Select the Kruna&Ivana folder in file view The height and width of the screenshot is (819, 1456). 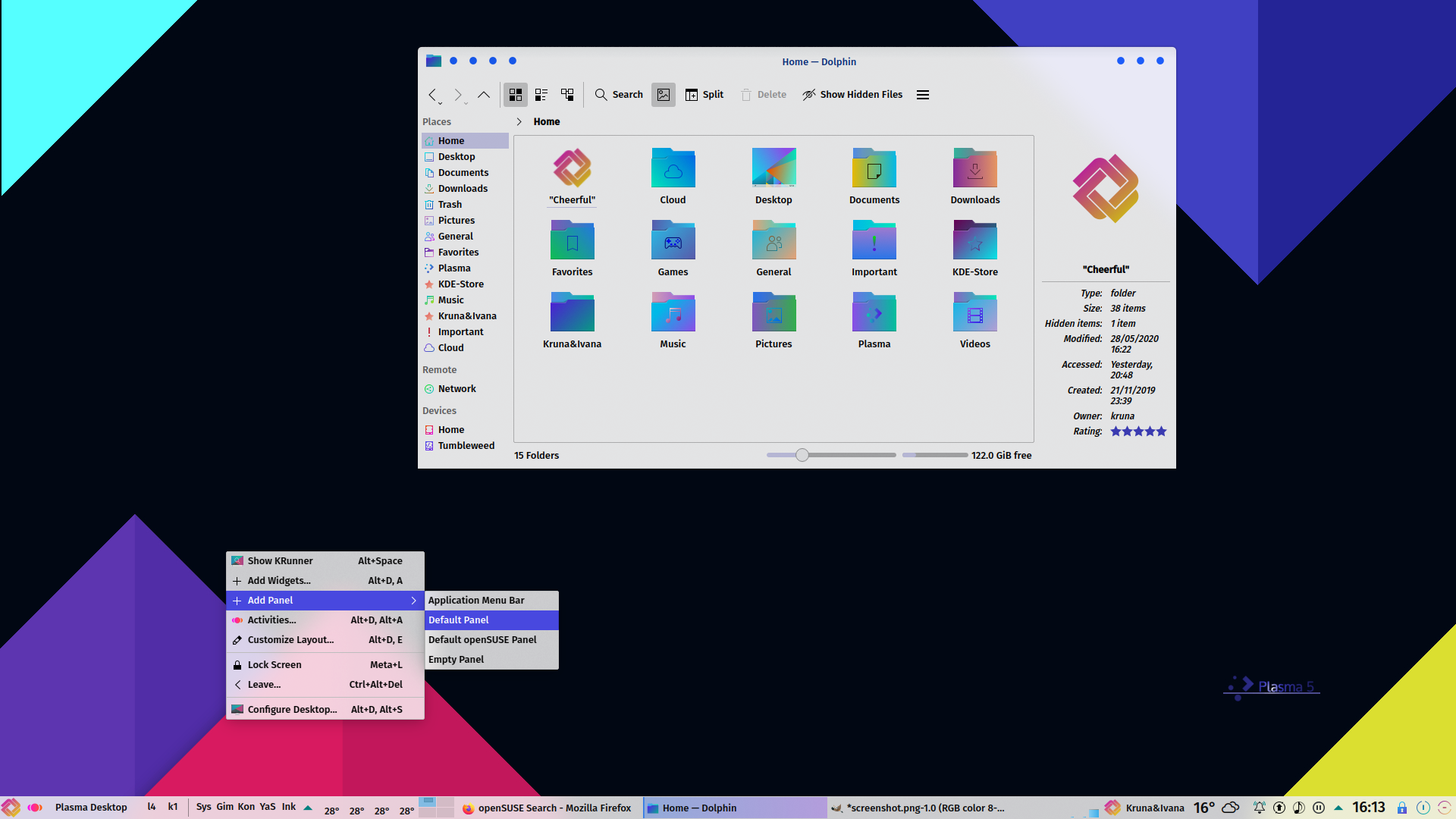point(573,321)
